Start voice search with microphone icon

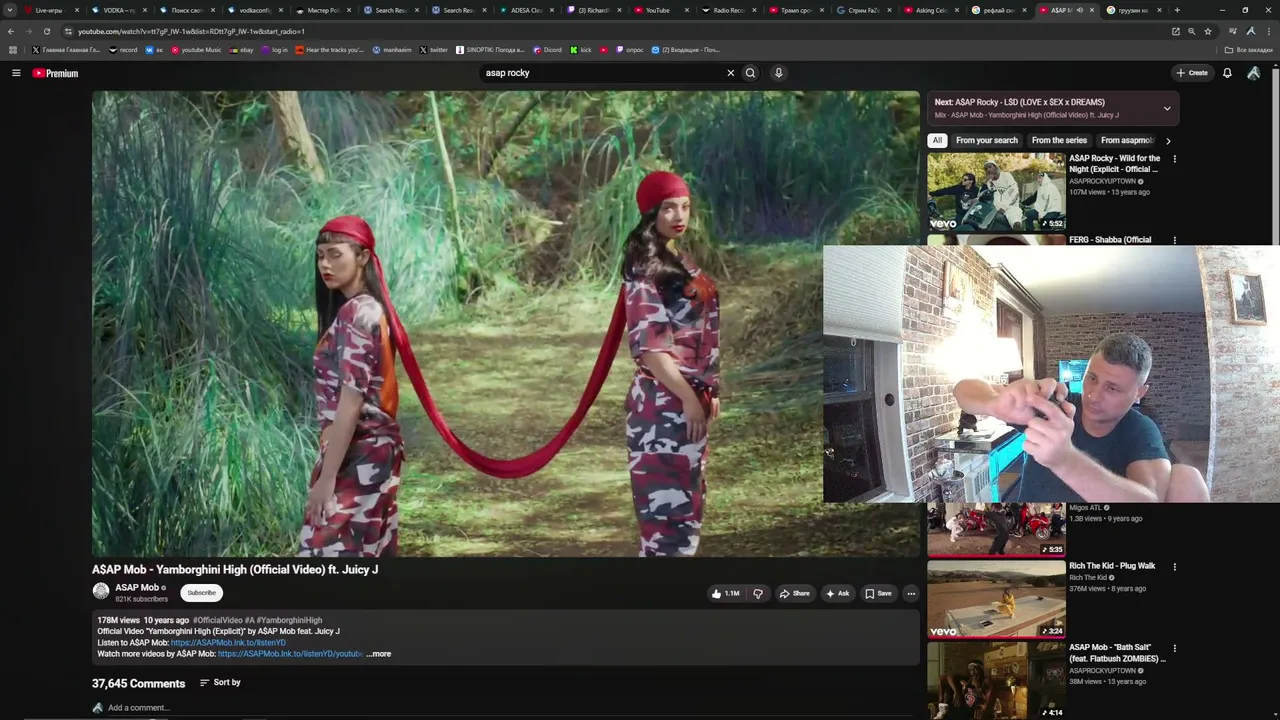778,73
